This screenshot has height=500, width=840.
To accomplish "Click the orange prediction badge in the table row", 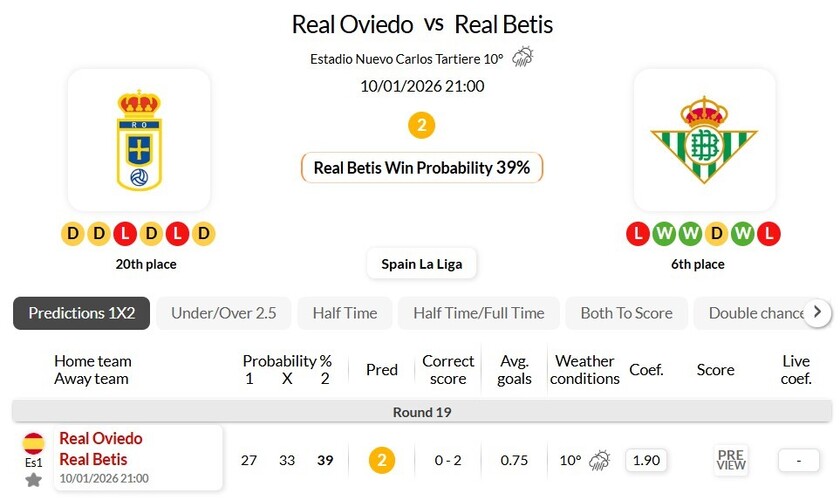I will tap(382, 460).
